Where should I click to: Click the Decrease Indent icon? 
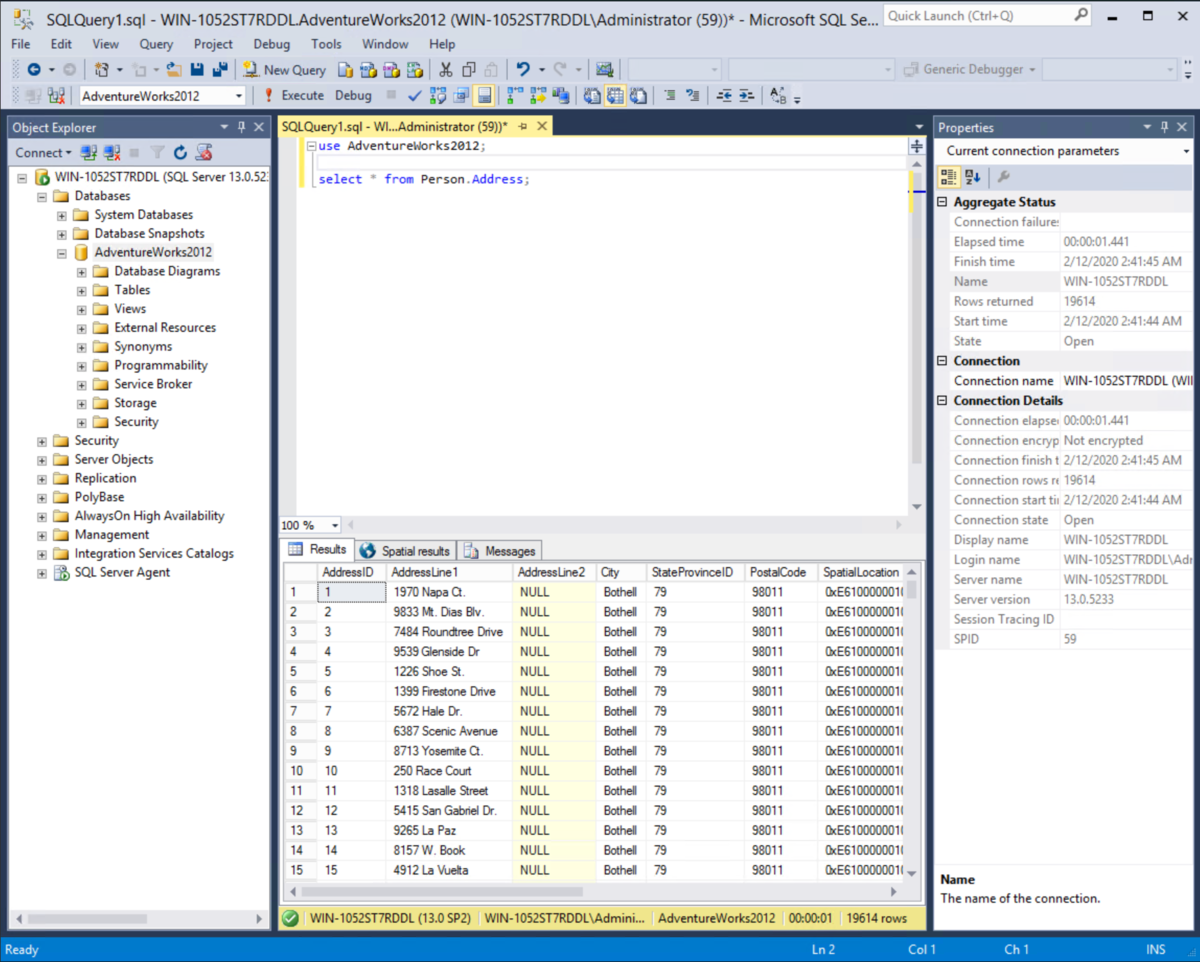pos(723,96)
